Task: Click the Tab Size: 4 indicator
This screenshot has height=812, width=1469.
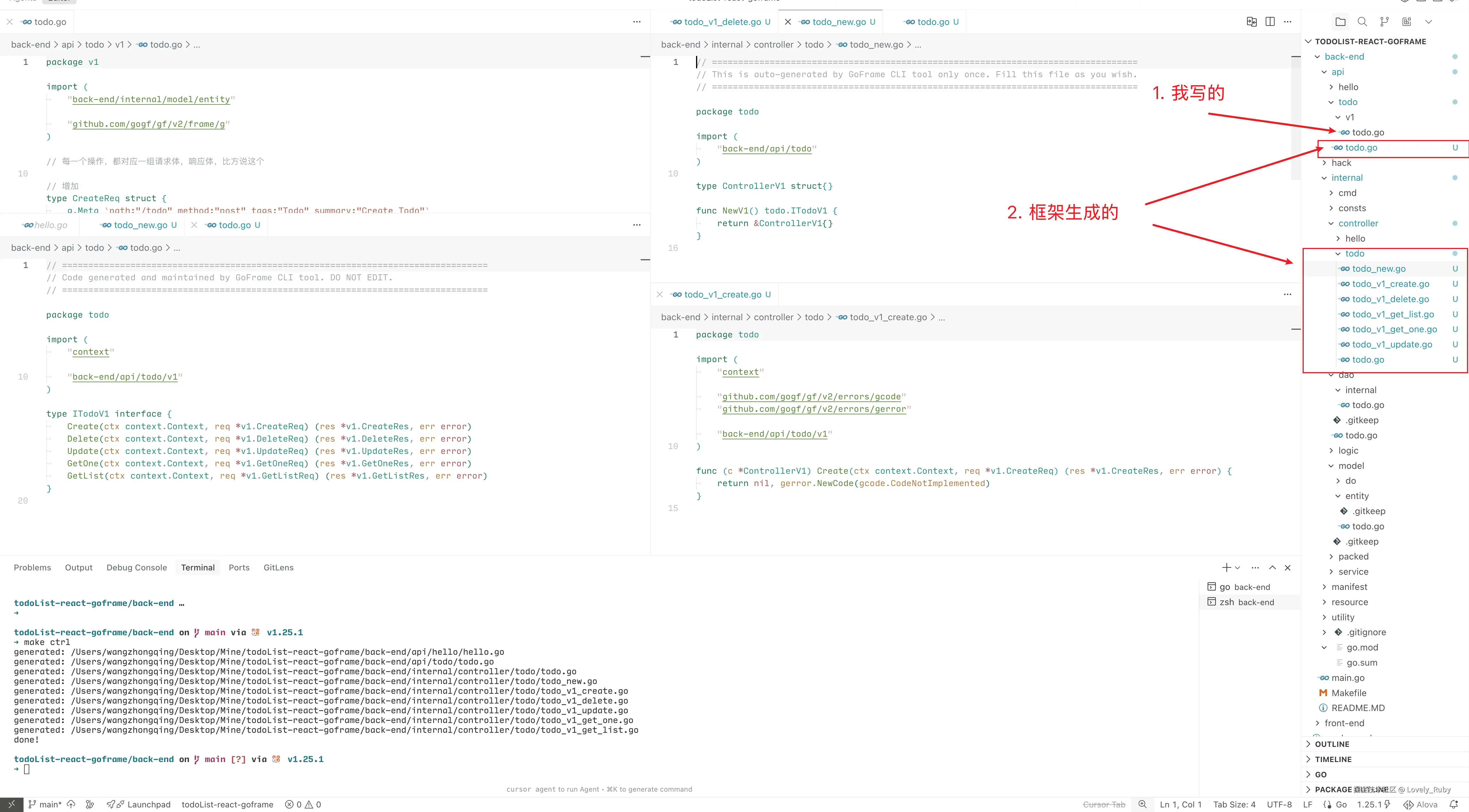Action: (x=1234, y=805)
